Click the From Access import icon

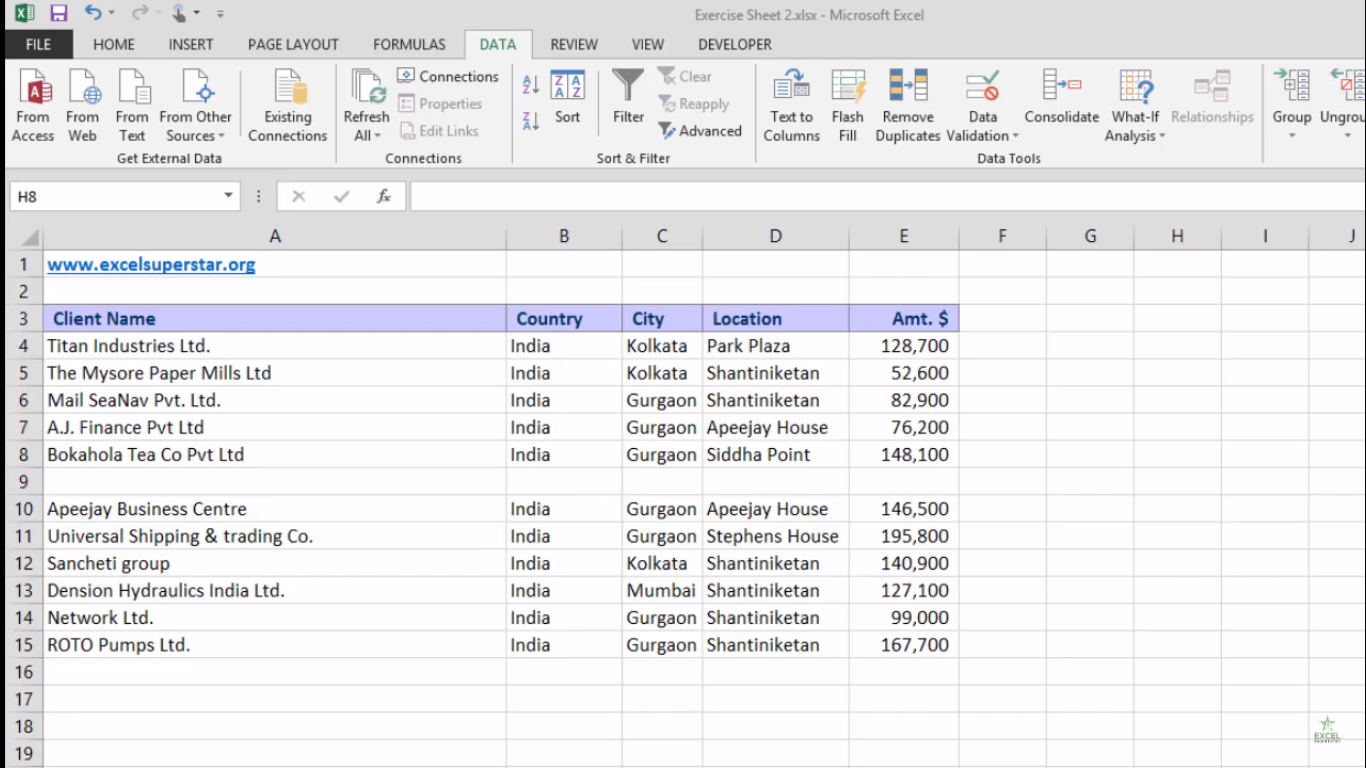pyautogui.click(x=33, y=106)
